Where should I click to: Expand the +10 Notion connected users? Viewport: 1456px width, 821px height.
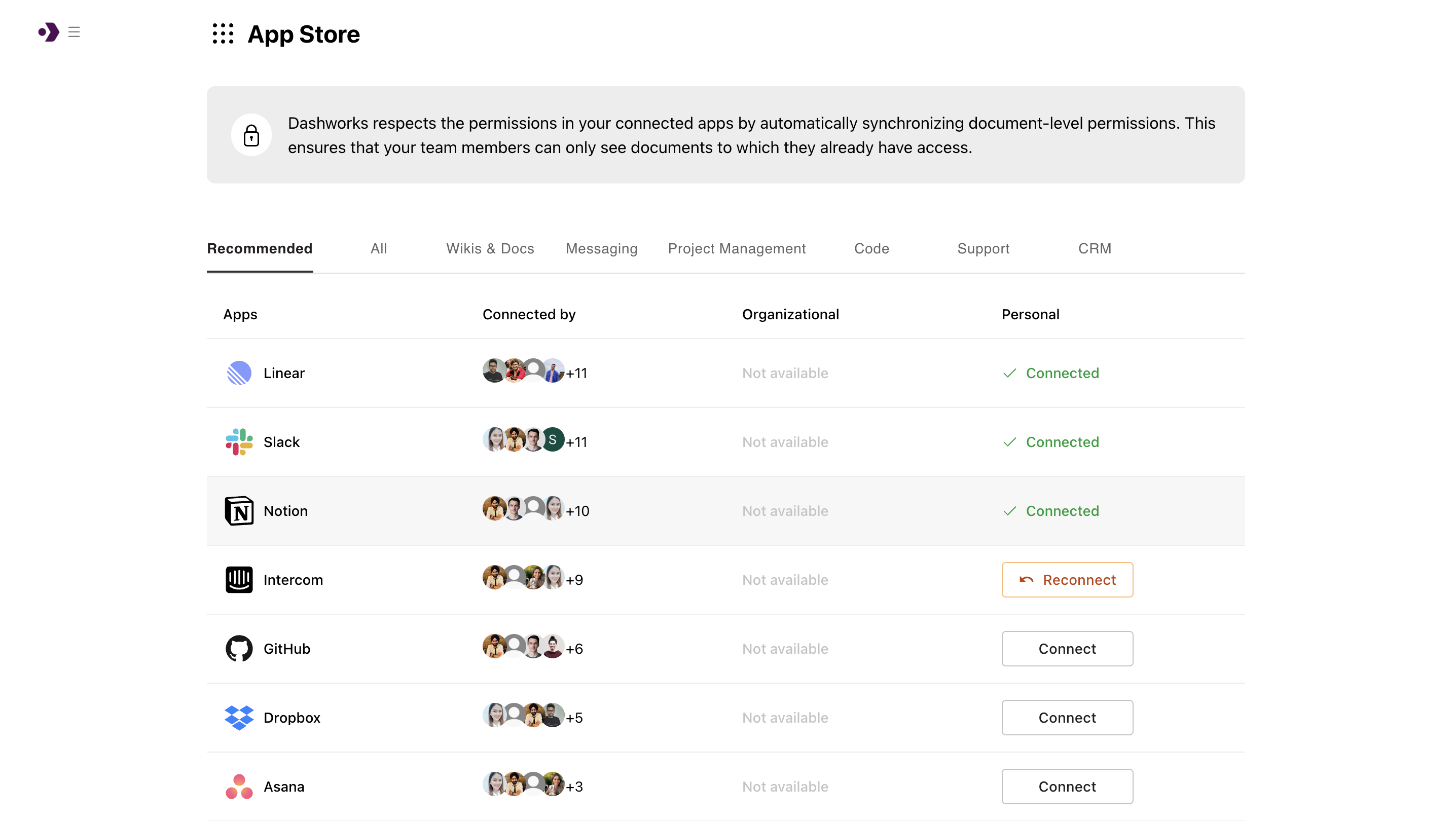(x=577, y=510)
